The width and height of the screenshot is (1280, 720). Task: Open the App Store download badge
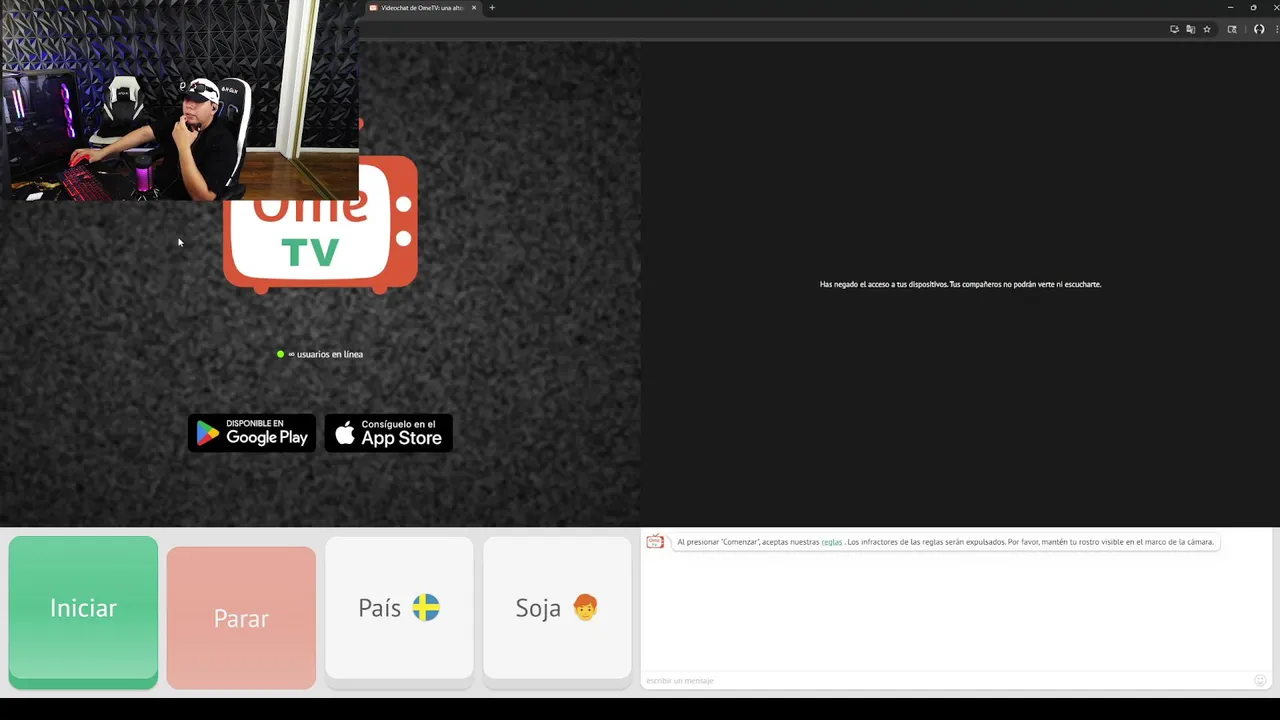point(389,433)
